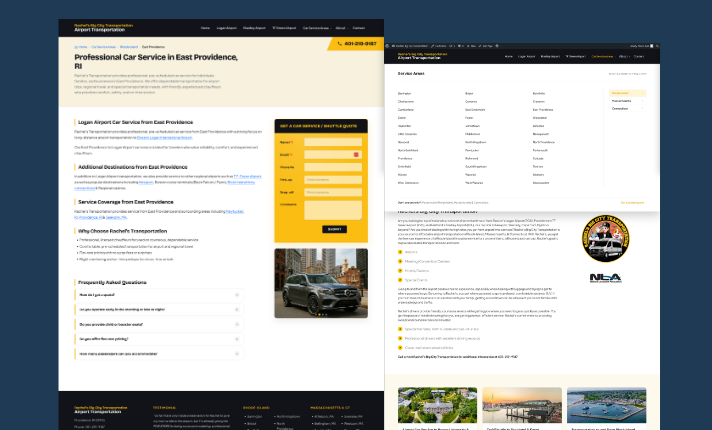Click the 401-219-0187 phone button
The height and width of the screenshot is (430, 712).
[356, 44]
